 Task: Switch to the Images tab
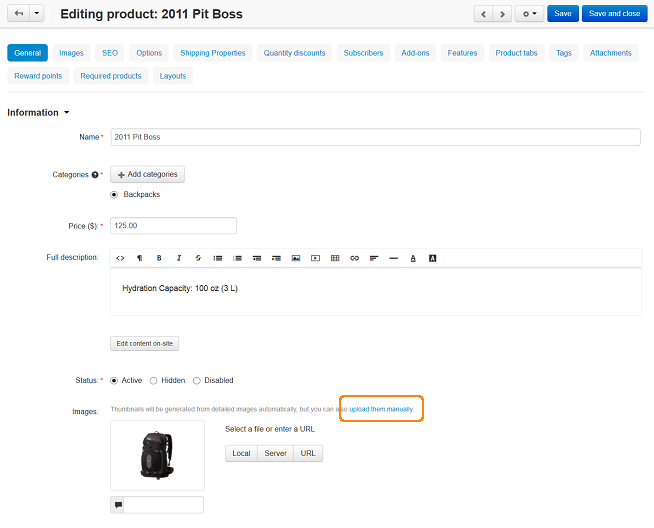pos(71,53)
